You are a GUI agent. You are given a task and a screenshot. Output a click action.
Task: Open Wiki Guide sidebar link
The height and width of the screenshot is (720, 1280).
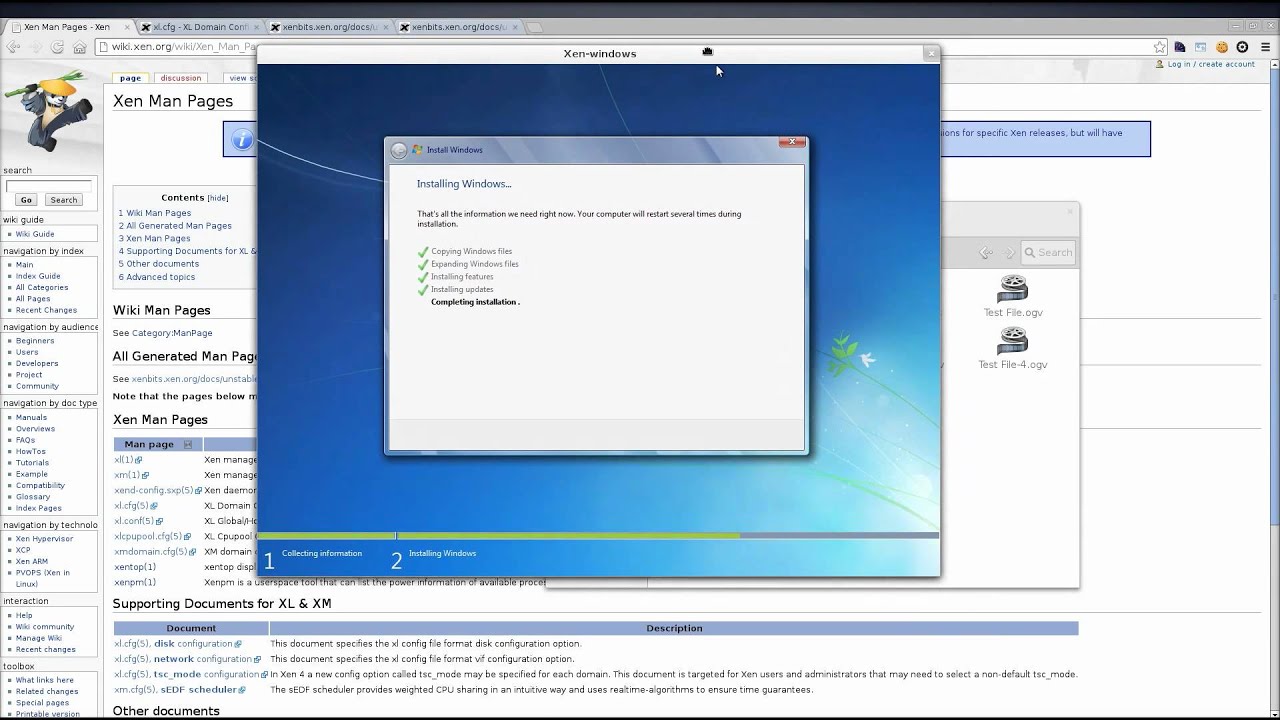(35, 234)
